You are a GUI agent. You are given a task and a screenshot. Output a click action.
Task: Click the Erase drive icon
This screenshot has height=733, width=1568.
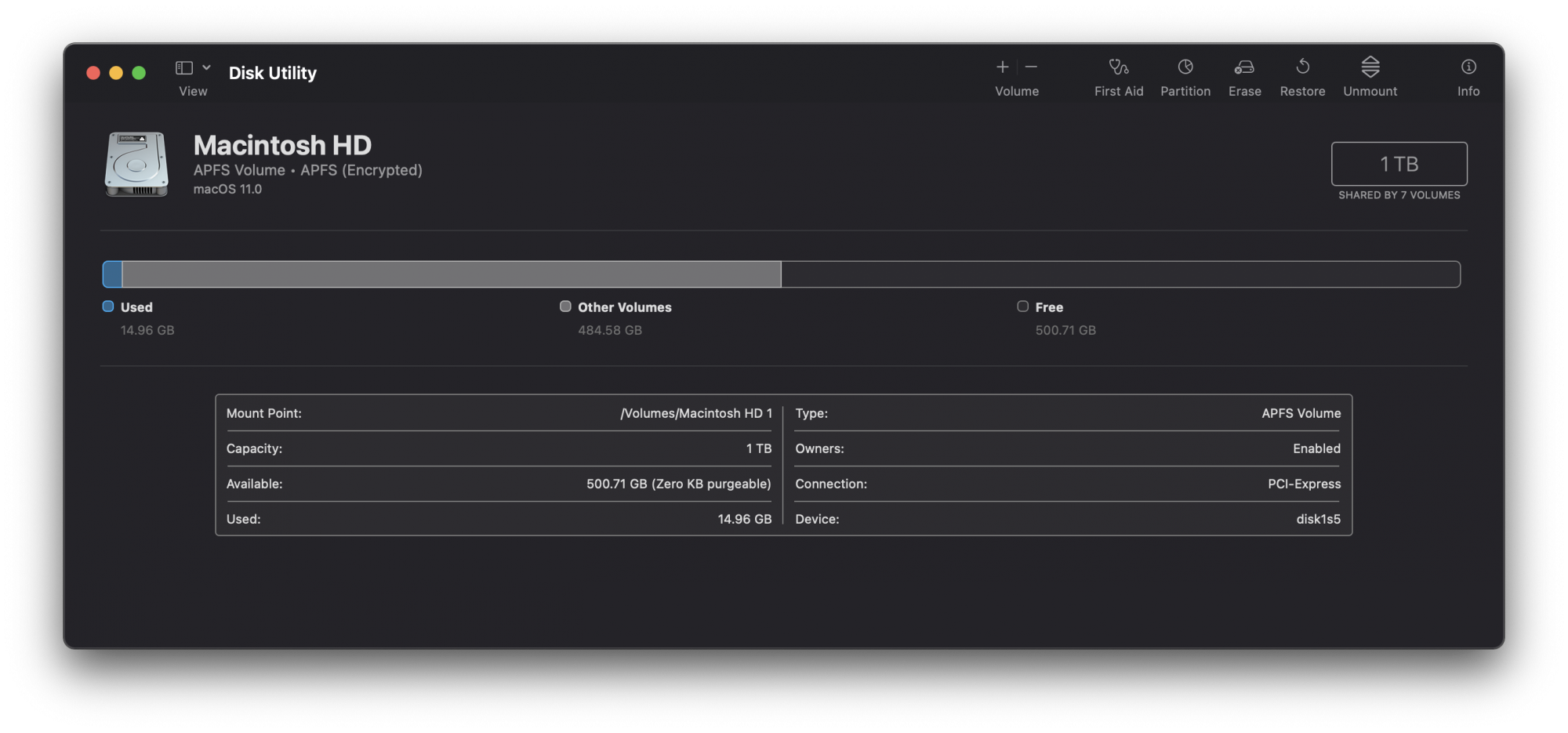click(1244, 67)
